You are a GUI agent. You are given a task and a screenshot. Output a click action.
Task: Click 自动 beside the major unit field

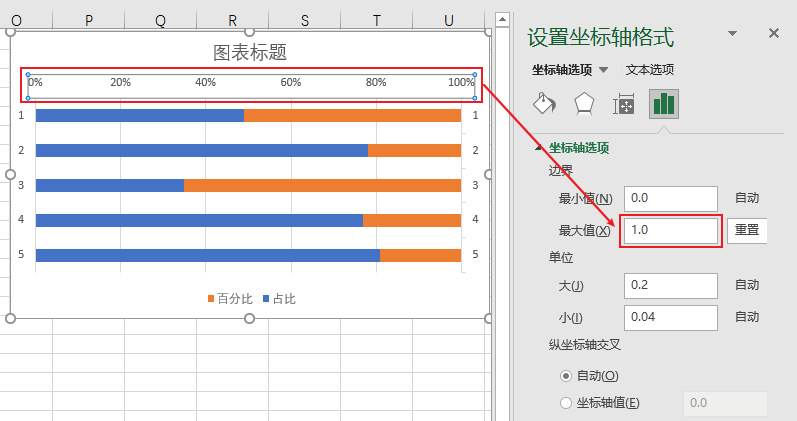click(x=747, y=285)
